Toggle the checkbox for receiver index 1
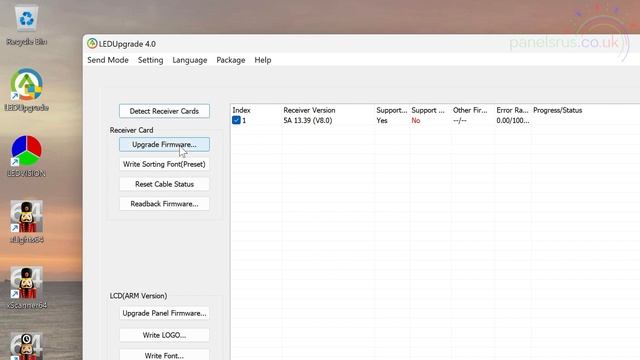This screenshot has height=360, width=640. pyautogui.click(x=236, y=120)
